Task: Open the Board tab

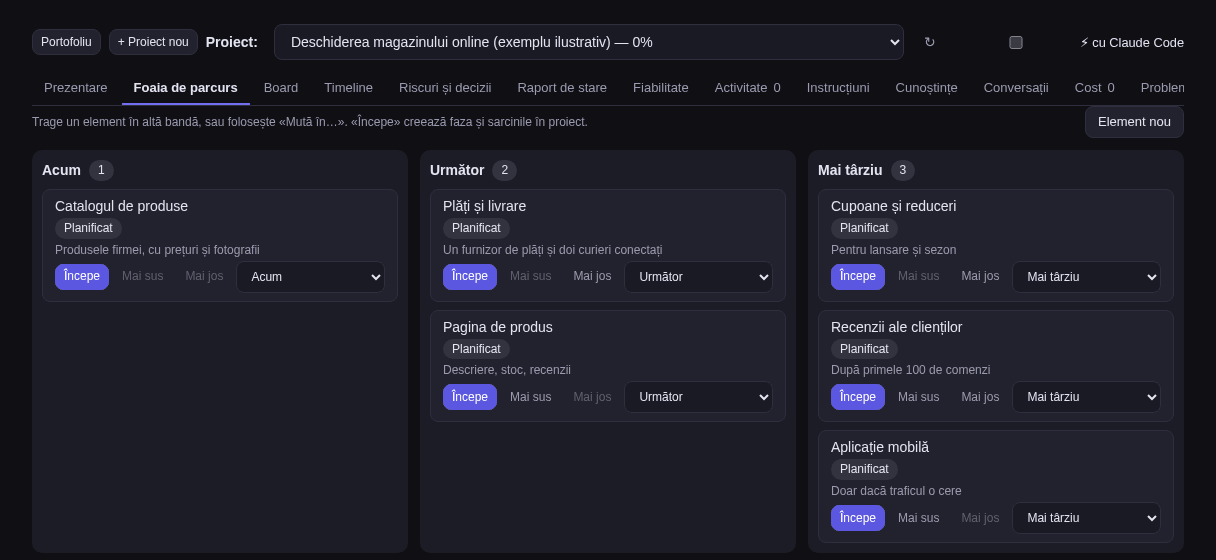Action: pos(281,87)
